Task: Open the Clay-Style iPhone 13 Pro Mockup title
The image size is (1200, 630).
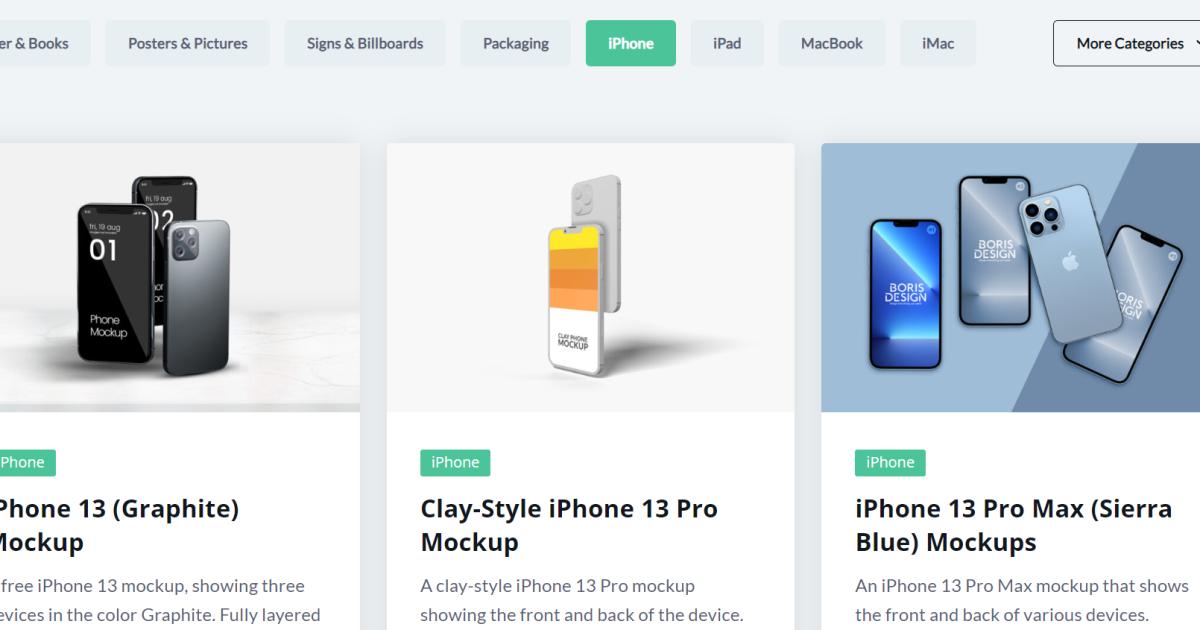Action: 569,525
